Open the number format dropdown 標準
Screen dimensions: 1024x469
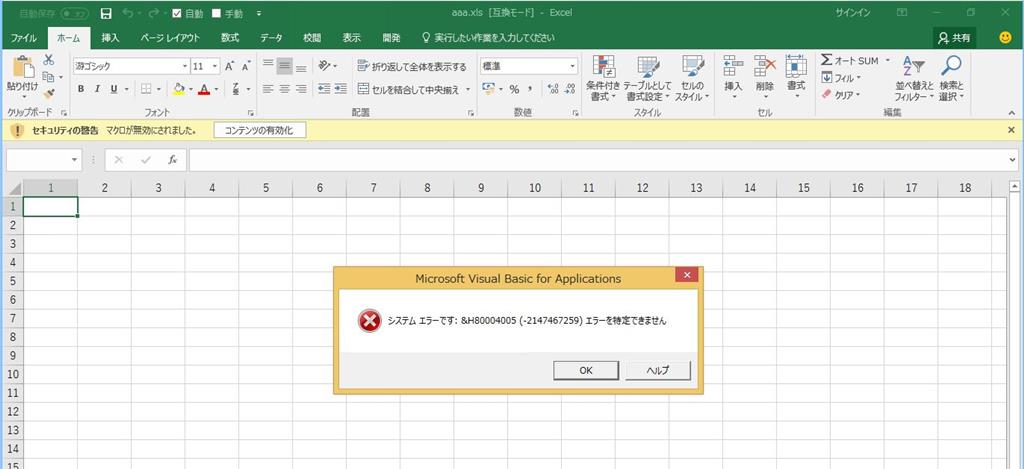click(573, 66)
